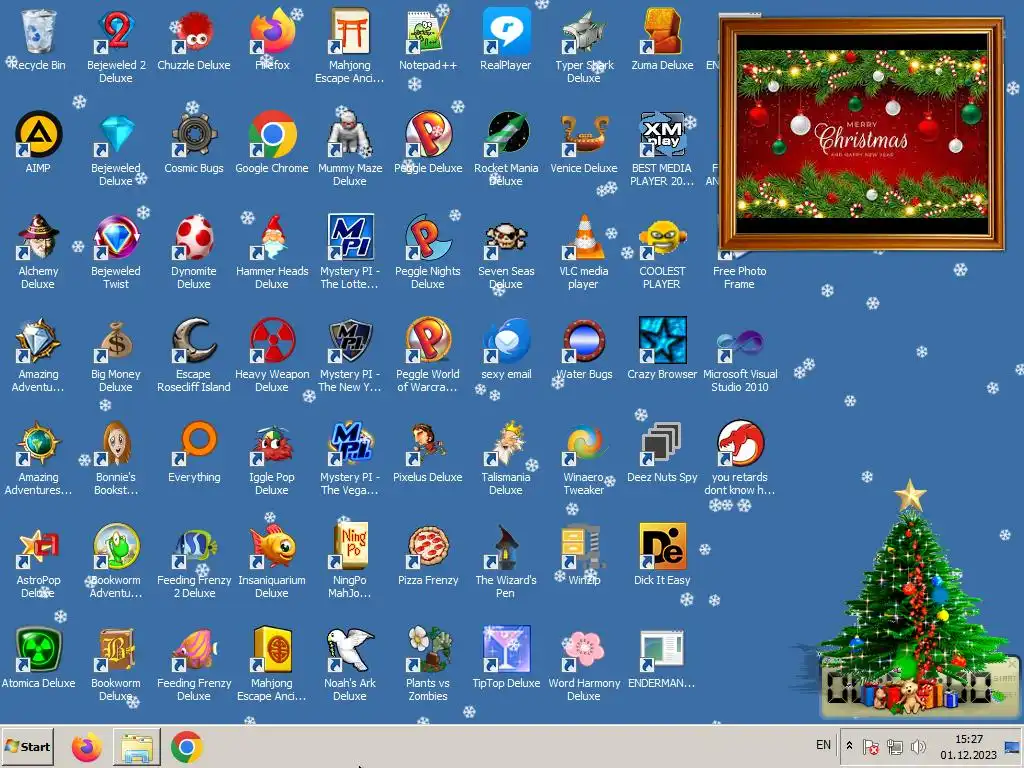This screenshot has height=768, width=1024.
Task: Click the Mummy Maze Deluxe icon
Action: tap(350, 135)
